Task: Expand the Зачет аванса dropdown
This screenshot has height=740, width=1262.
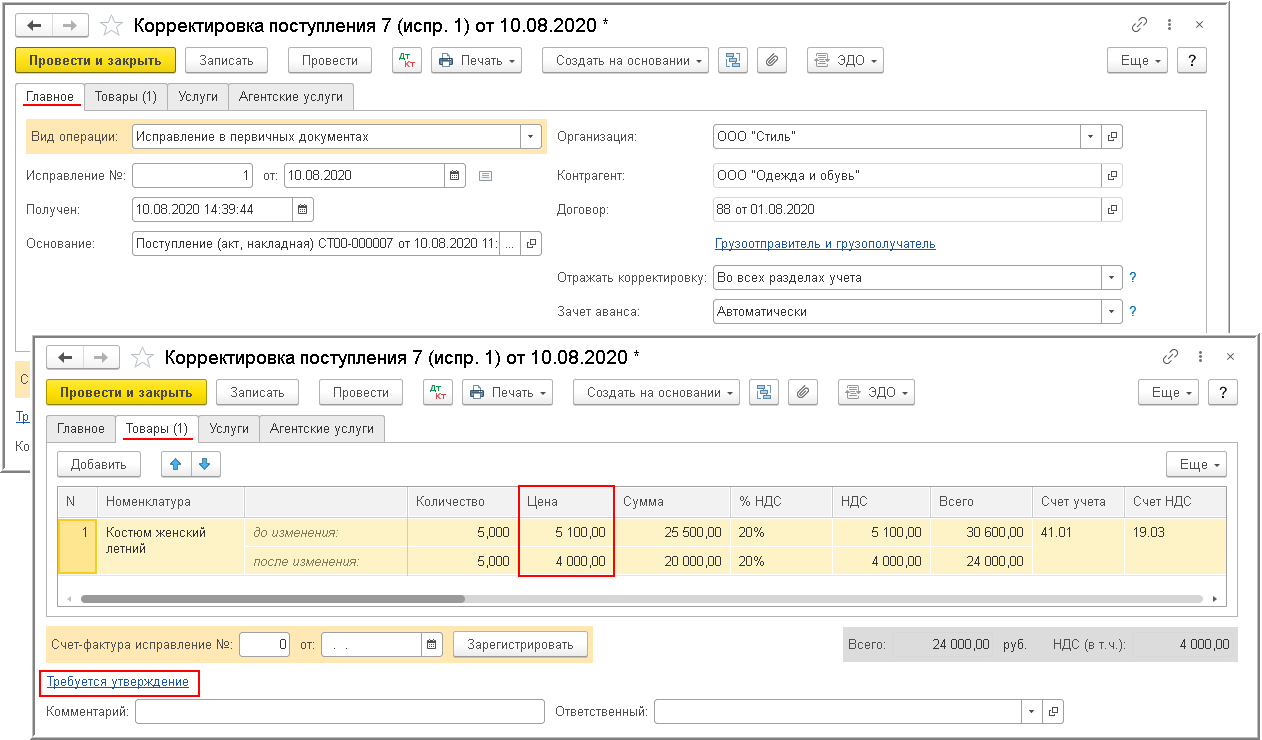Action: tap(1111, 311)
